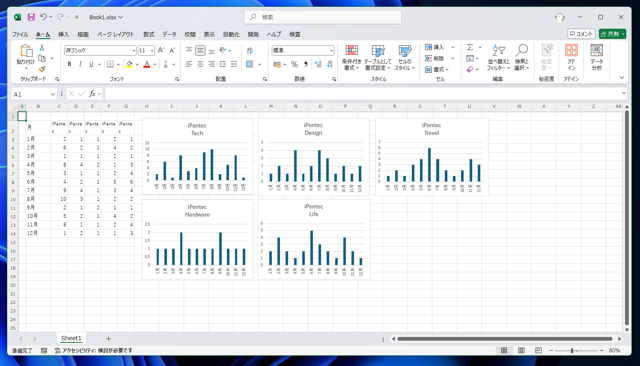Viewport: 640px width, 366px height.
Task: Expand the formula bar
Action: [x=623, y=93]
